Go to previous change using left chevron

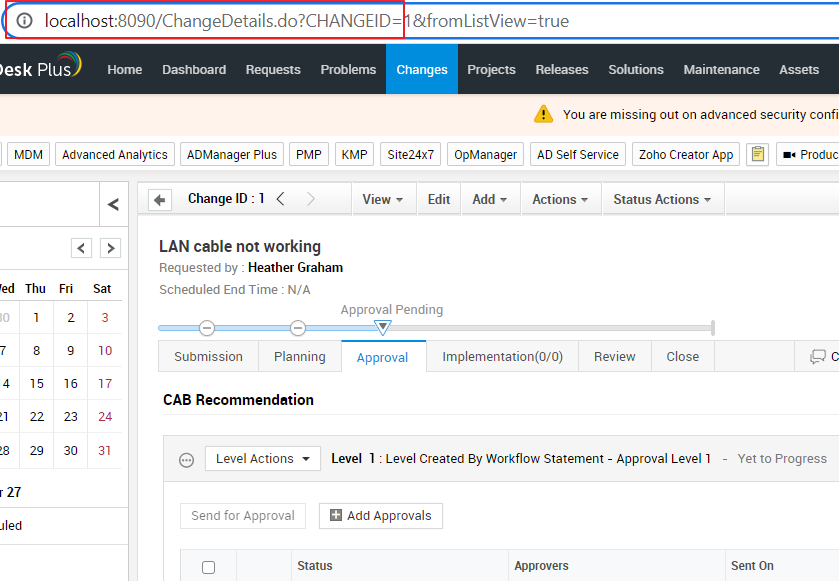(280, 199)
